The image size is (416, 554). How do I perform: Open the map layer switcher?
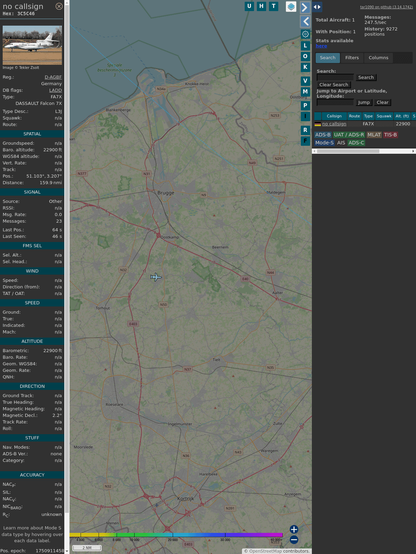coord(291,7)
